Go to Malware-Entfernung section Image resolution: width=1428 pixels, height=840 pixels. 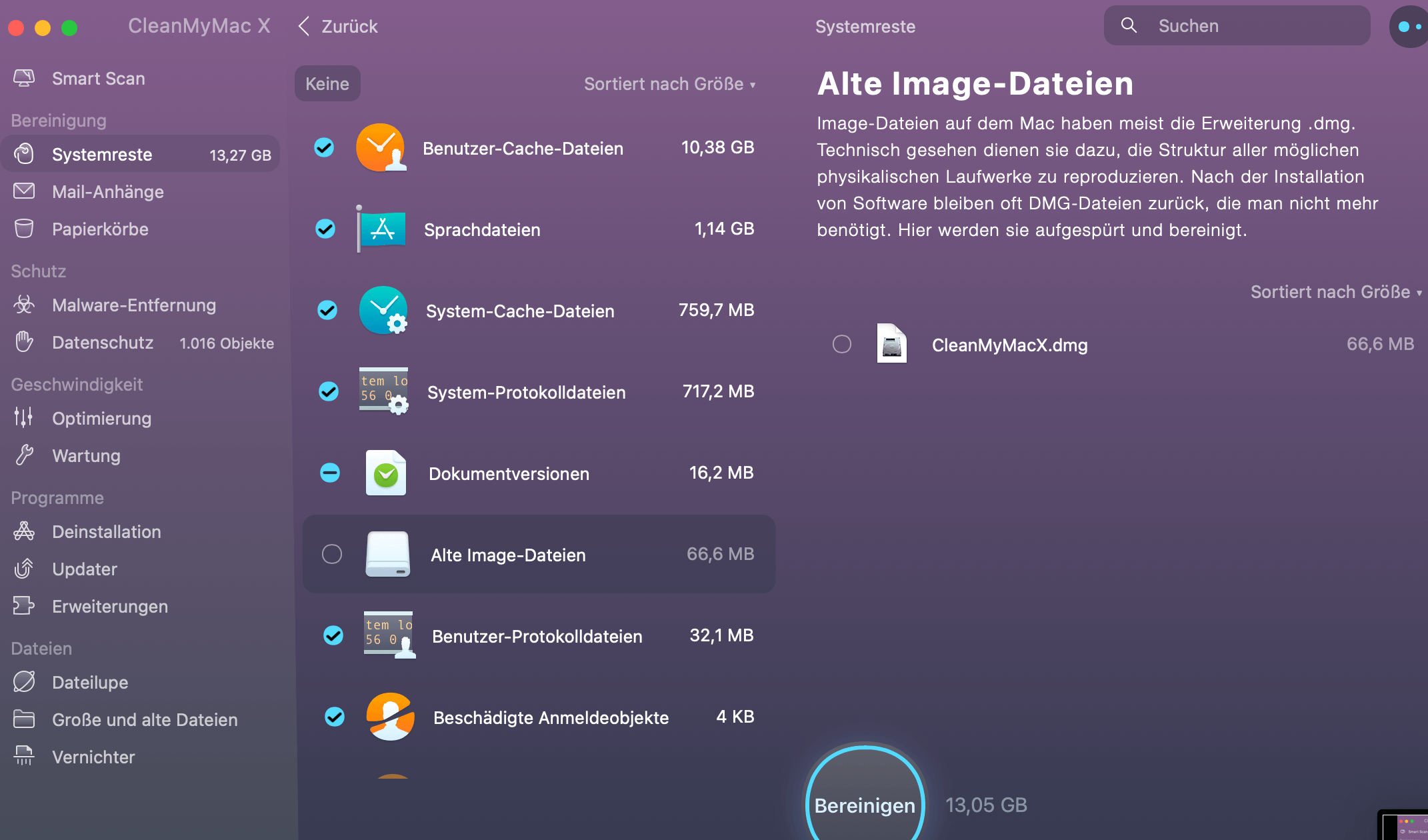tap(140, 305)
